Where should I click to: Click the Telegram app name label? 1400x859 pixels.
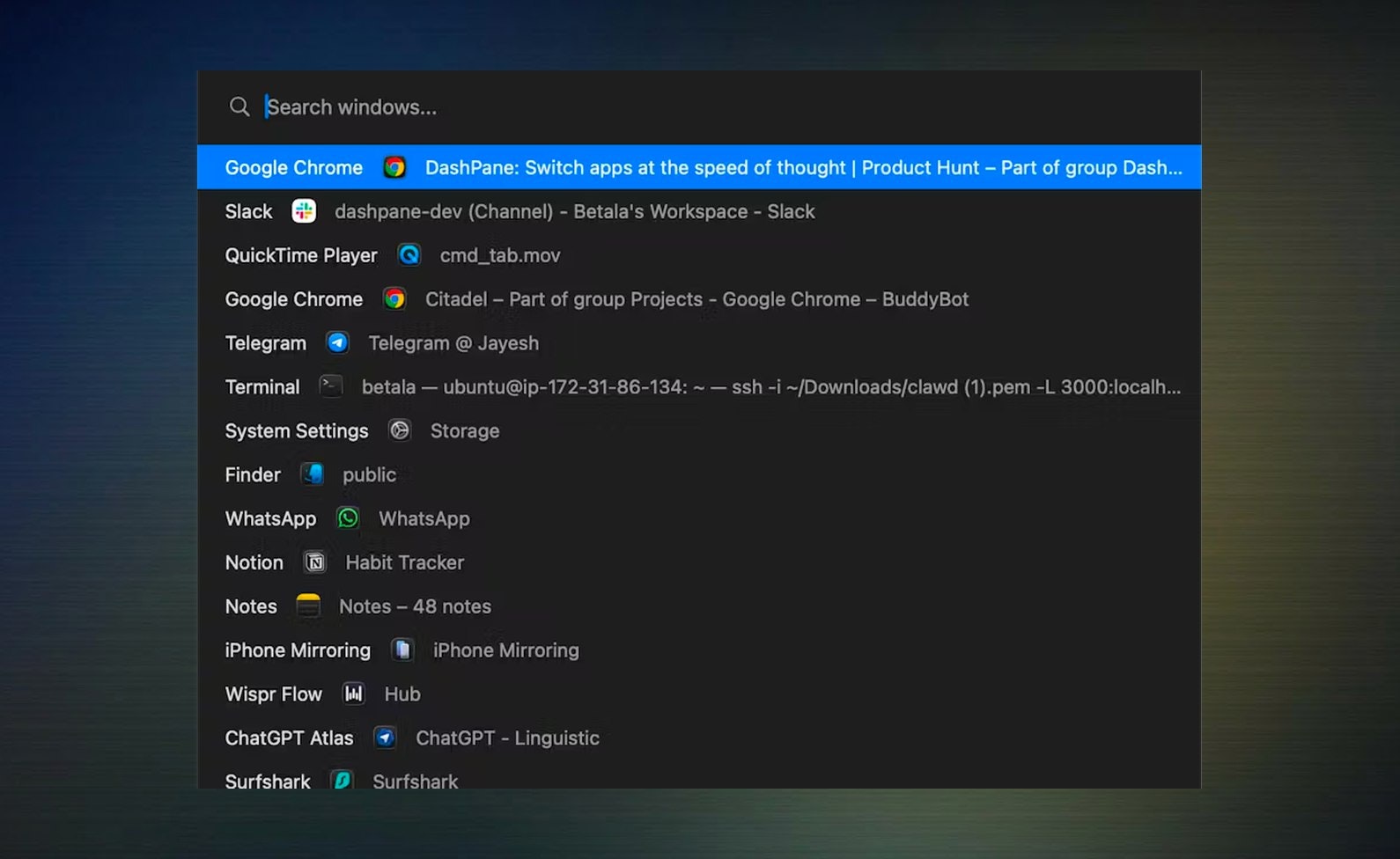[x=266, y=343]
